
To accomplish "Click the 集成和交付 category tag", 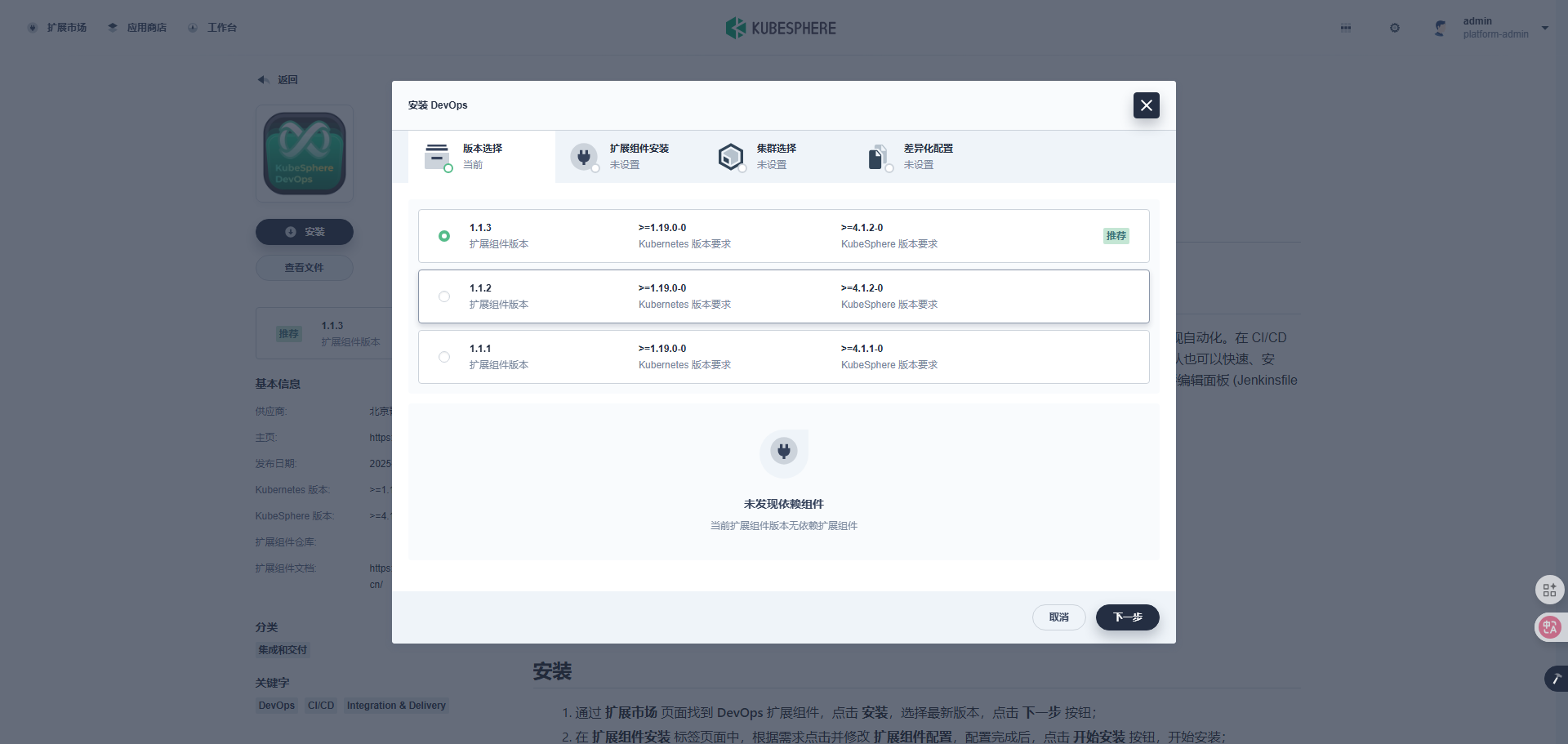I will click(283, 650).
